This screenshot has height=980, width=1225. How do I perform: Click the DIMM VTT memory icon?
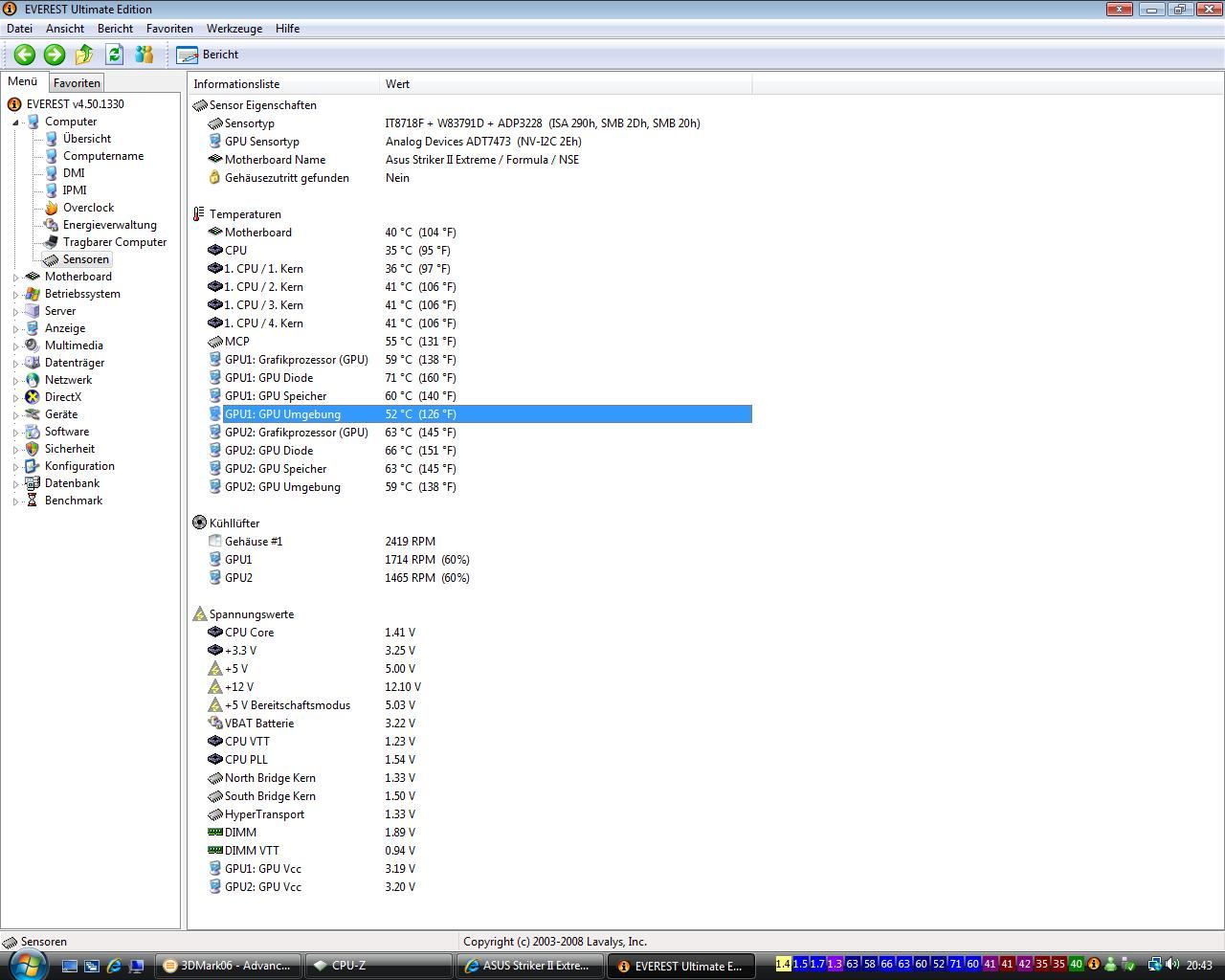(x=215, y=851)
